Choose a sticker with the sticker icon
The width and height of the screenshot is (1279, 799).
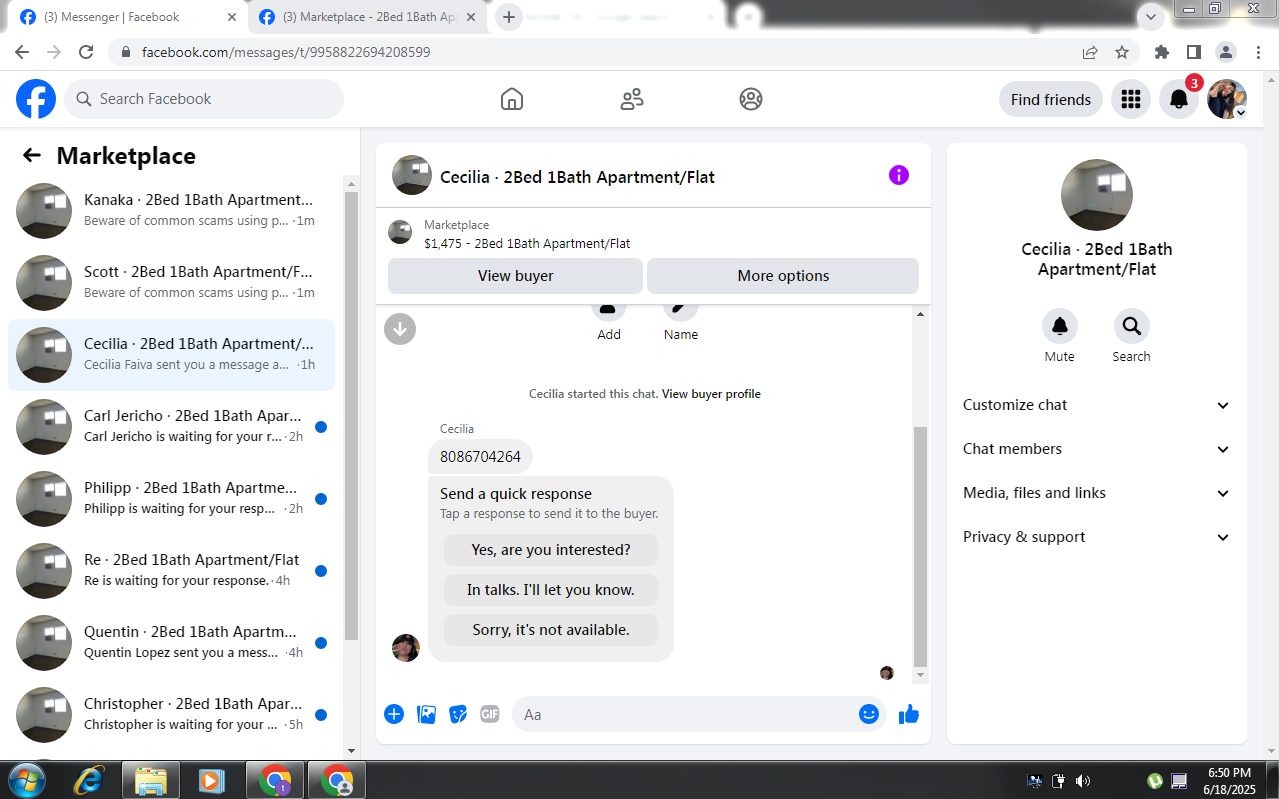click(x=458, y=714)
